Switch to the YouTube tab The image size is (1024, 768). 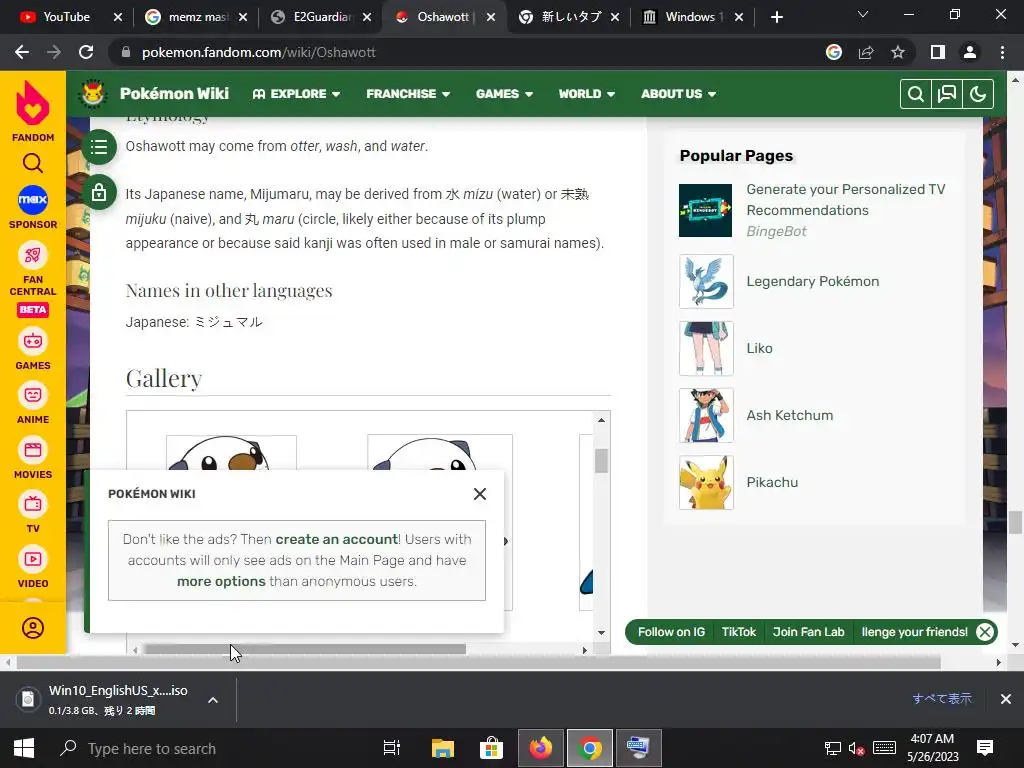(66, 17)
